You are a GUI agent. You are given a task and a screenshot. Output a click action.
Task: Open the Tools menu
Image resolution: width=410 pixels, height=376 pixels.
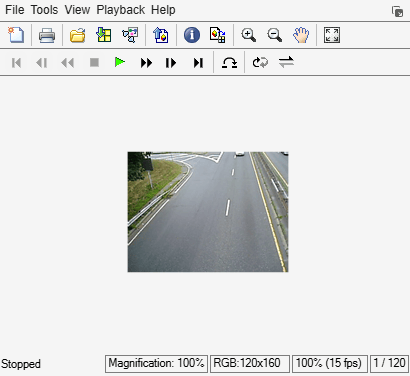(x=44, y=10)
